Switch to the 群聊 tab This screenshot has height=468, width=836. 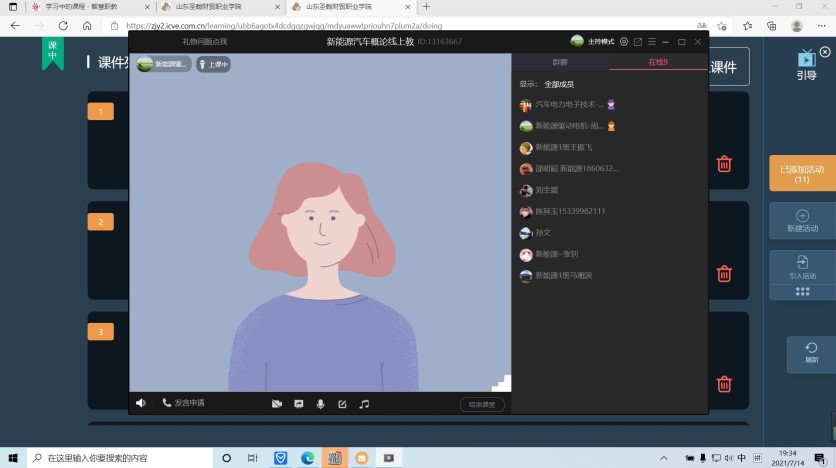coord(560,63)
